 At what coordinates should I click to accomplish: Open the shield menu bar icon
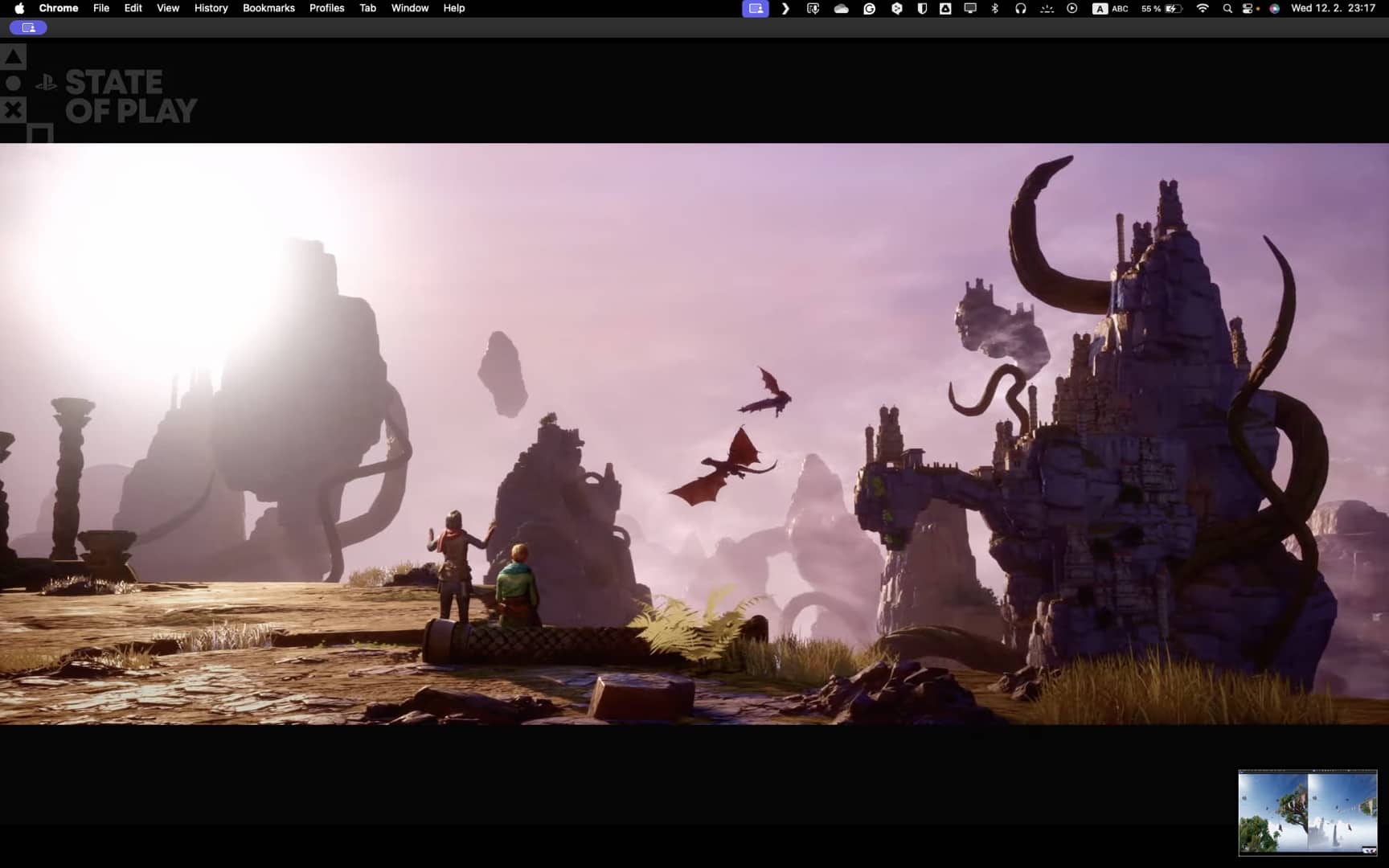click(922, 8)
